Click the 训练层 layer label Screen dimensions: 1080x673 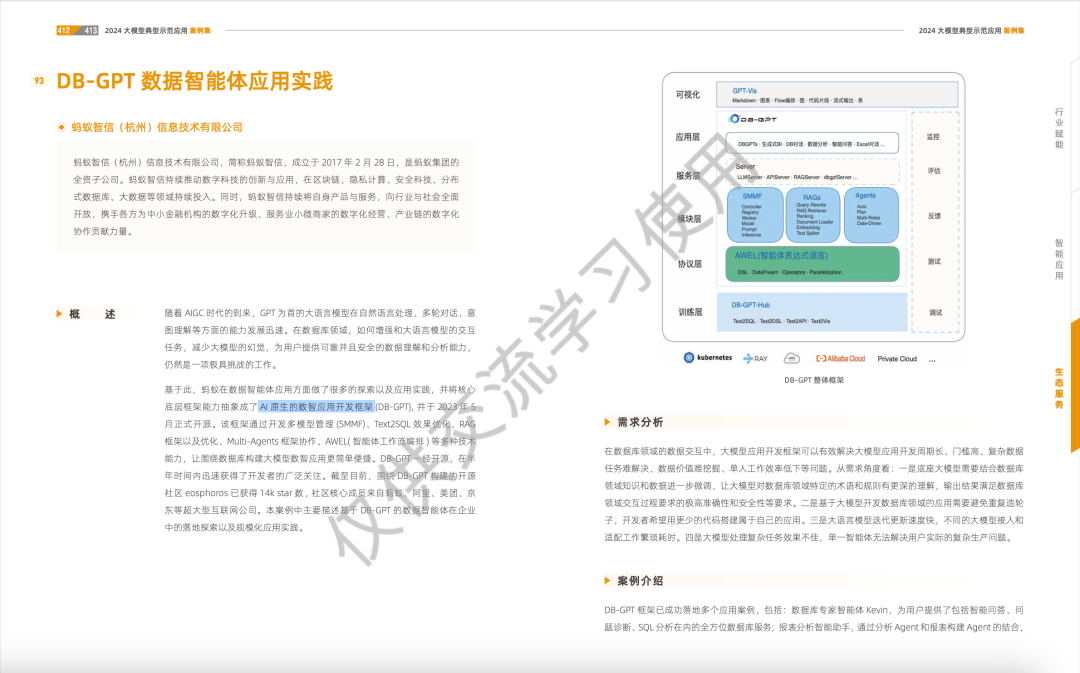coord(690,312)
